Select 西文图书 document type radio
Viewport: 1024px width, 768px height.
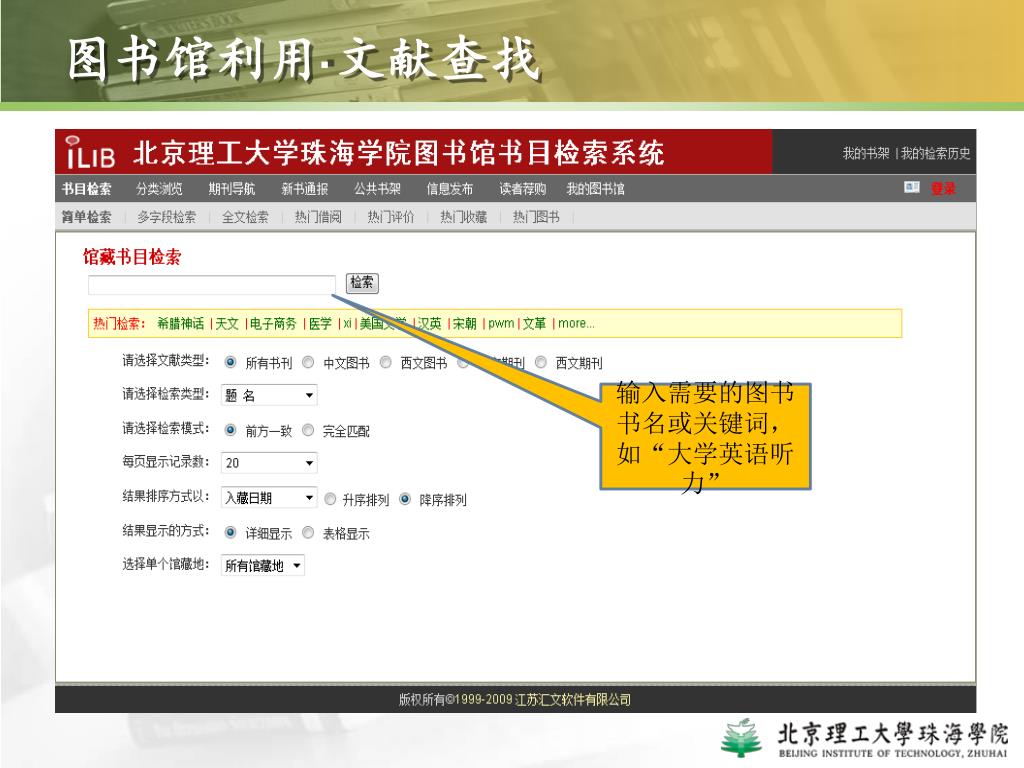click(x=386, y=362)
